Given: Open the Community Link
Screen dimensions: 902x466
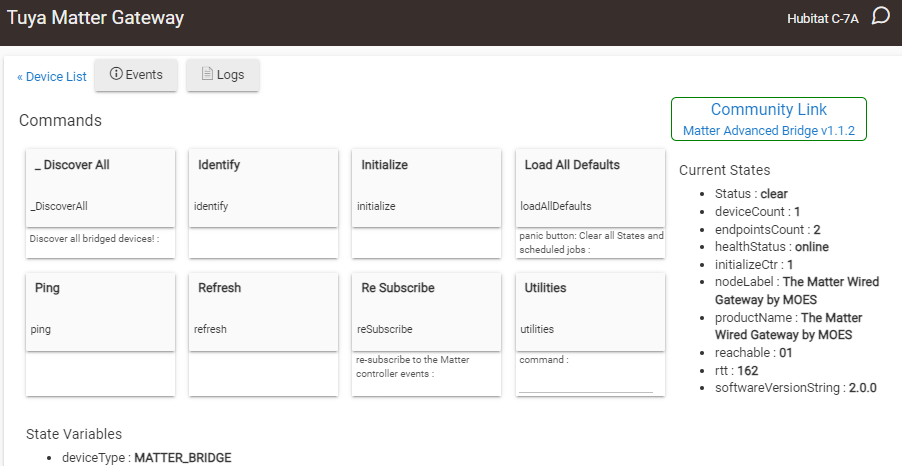Looking at the screenshot, I should (768, 110).
